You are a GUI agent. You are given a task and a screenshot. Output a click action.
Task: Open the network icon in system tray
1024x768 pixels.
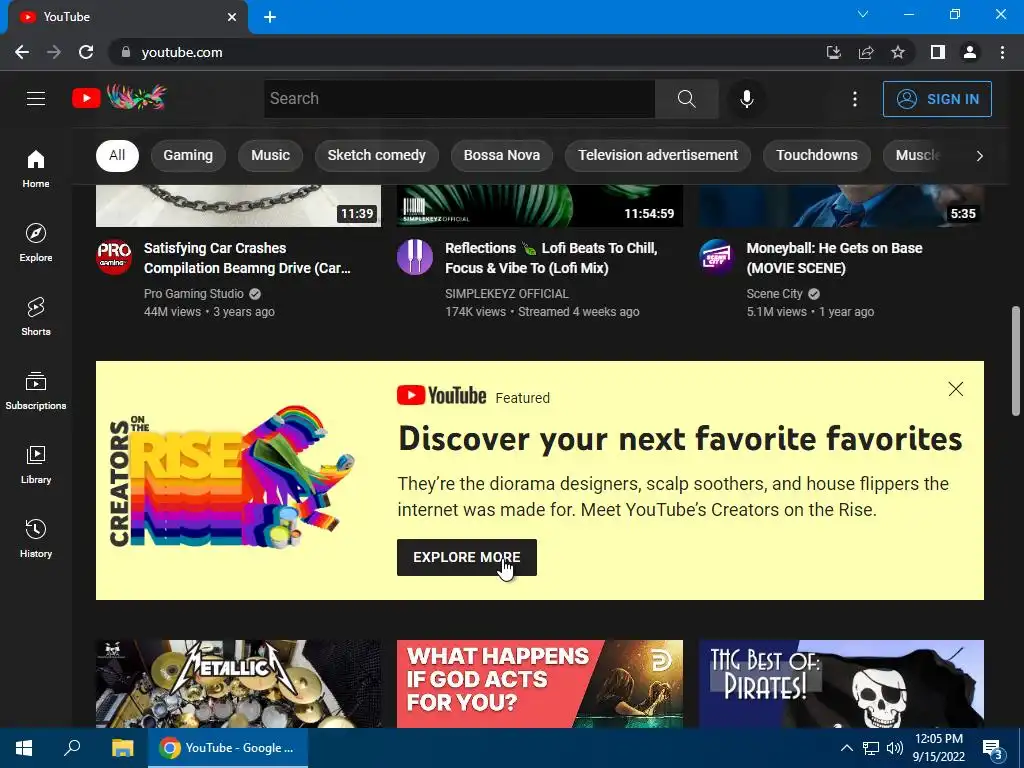point(871,748)
